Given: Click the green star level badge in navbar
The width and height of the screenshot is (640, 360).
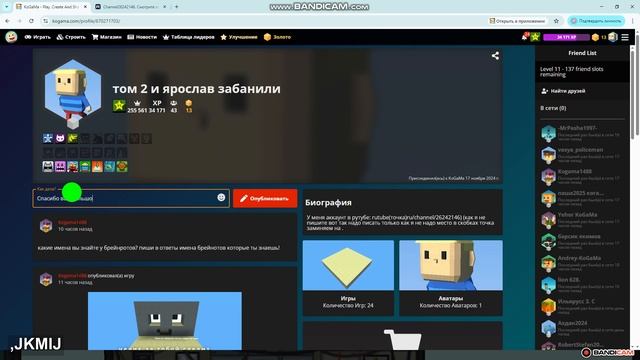Looking at the screenshot, I should tap(535, 37).
